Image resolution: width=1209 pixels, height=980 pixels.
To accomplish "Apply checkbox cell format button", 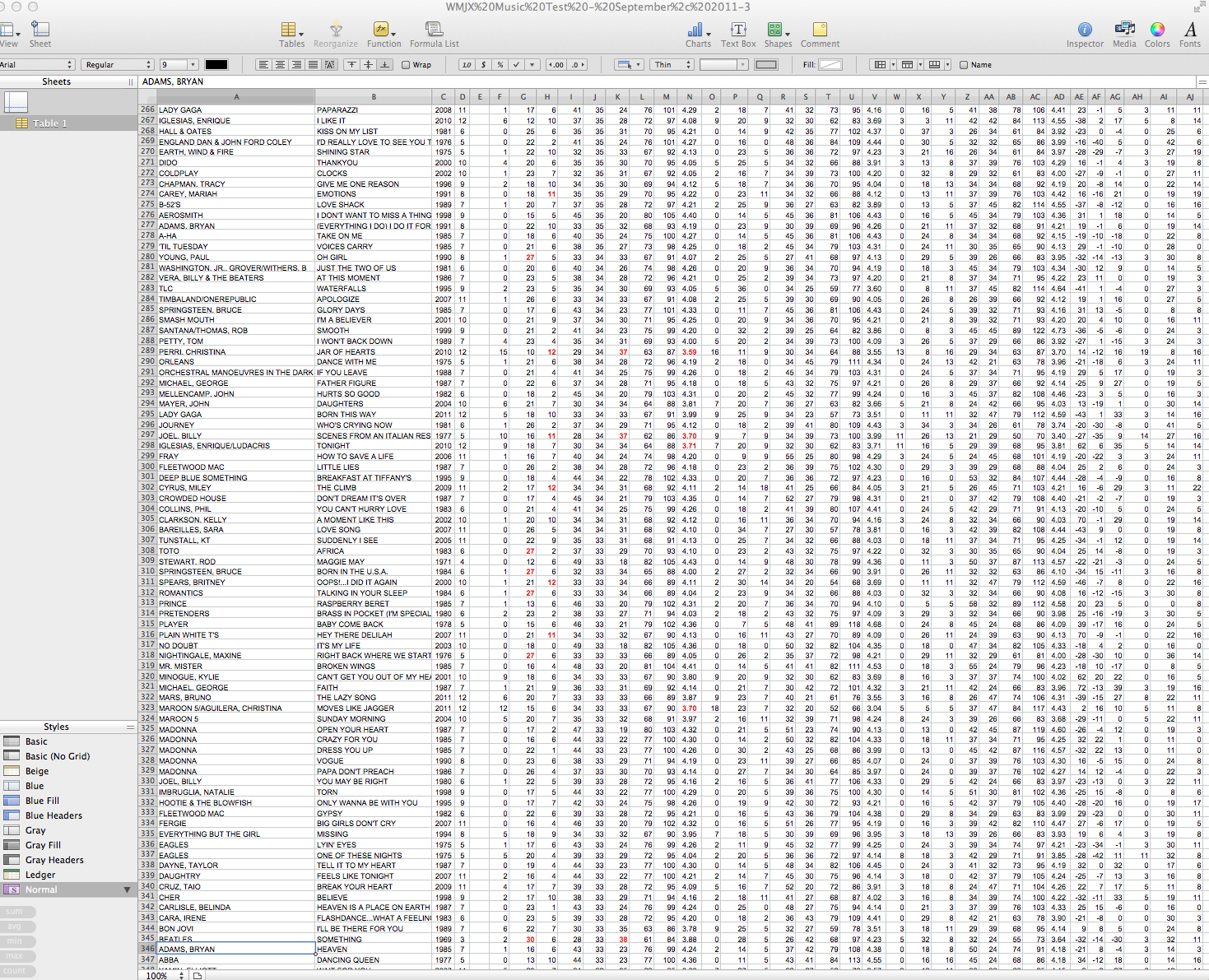I will coord(517,64).
